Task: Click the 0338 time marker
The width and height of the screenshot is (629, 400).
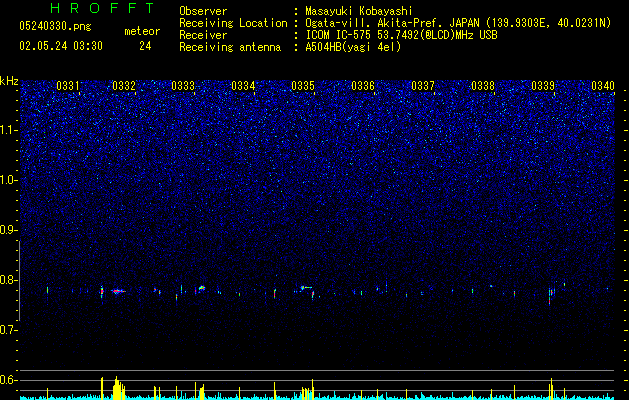Action: (483, 85)
